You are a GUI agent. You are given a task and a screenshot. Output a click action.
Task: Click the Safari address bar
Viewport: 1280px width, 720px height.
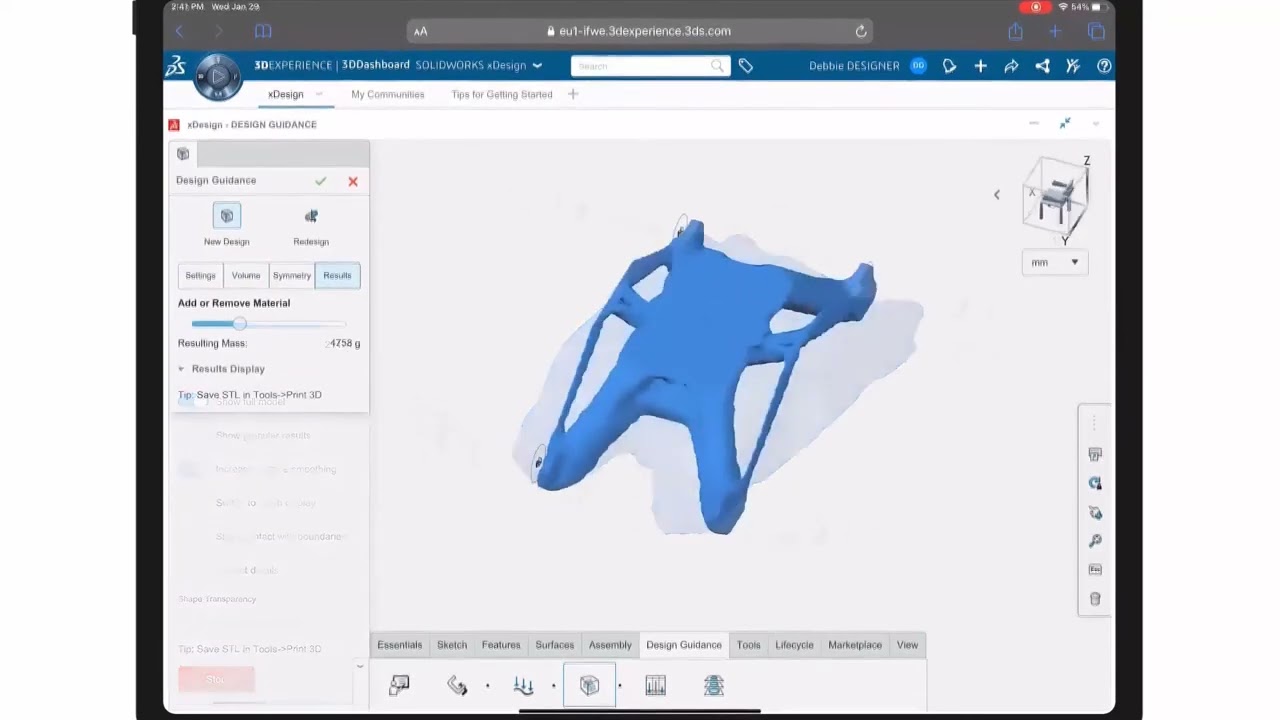(640, 31)
